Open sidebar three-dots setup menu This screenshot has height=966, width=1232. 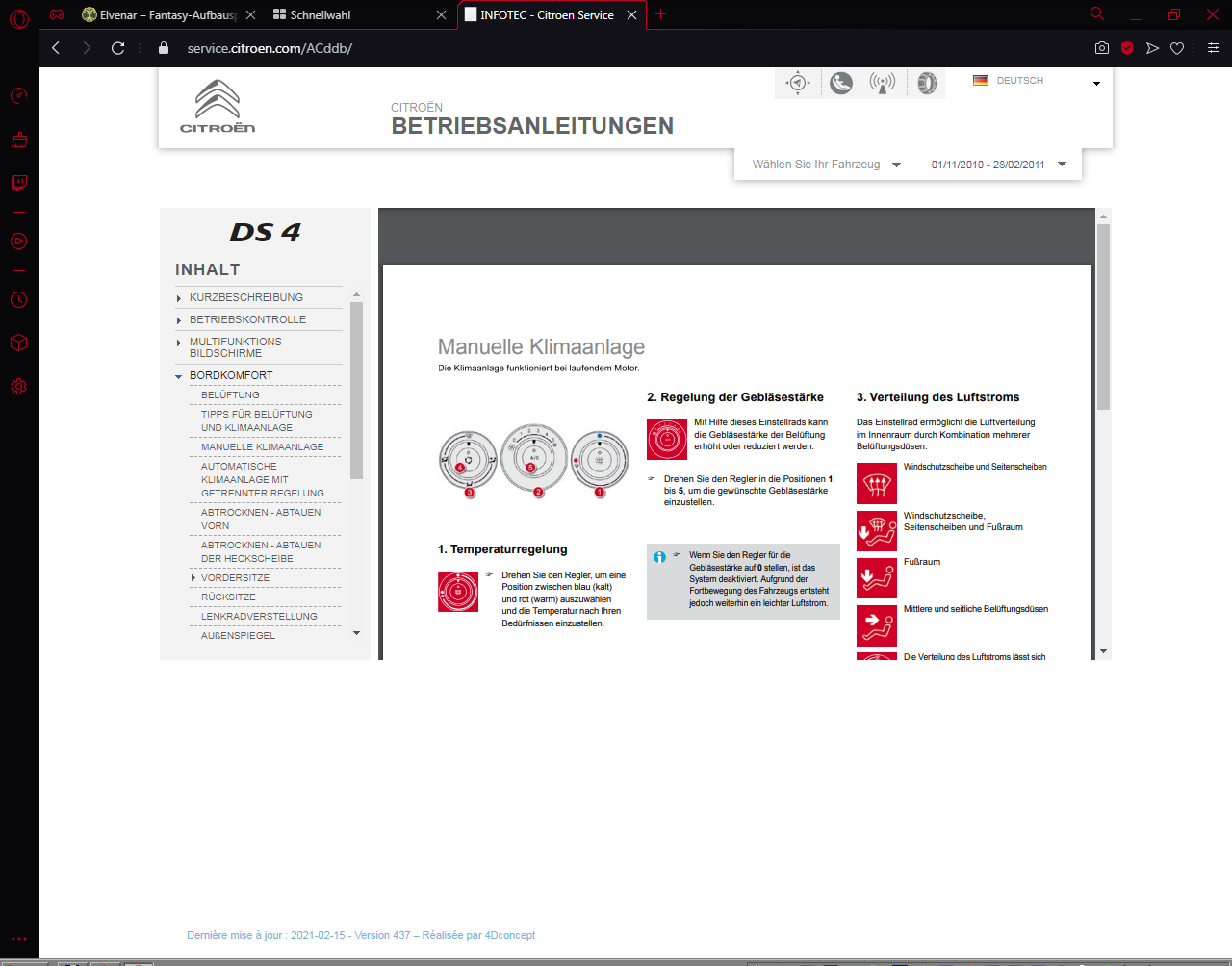(18, 939)
